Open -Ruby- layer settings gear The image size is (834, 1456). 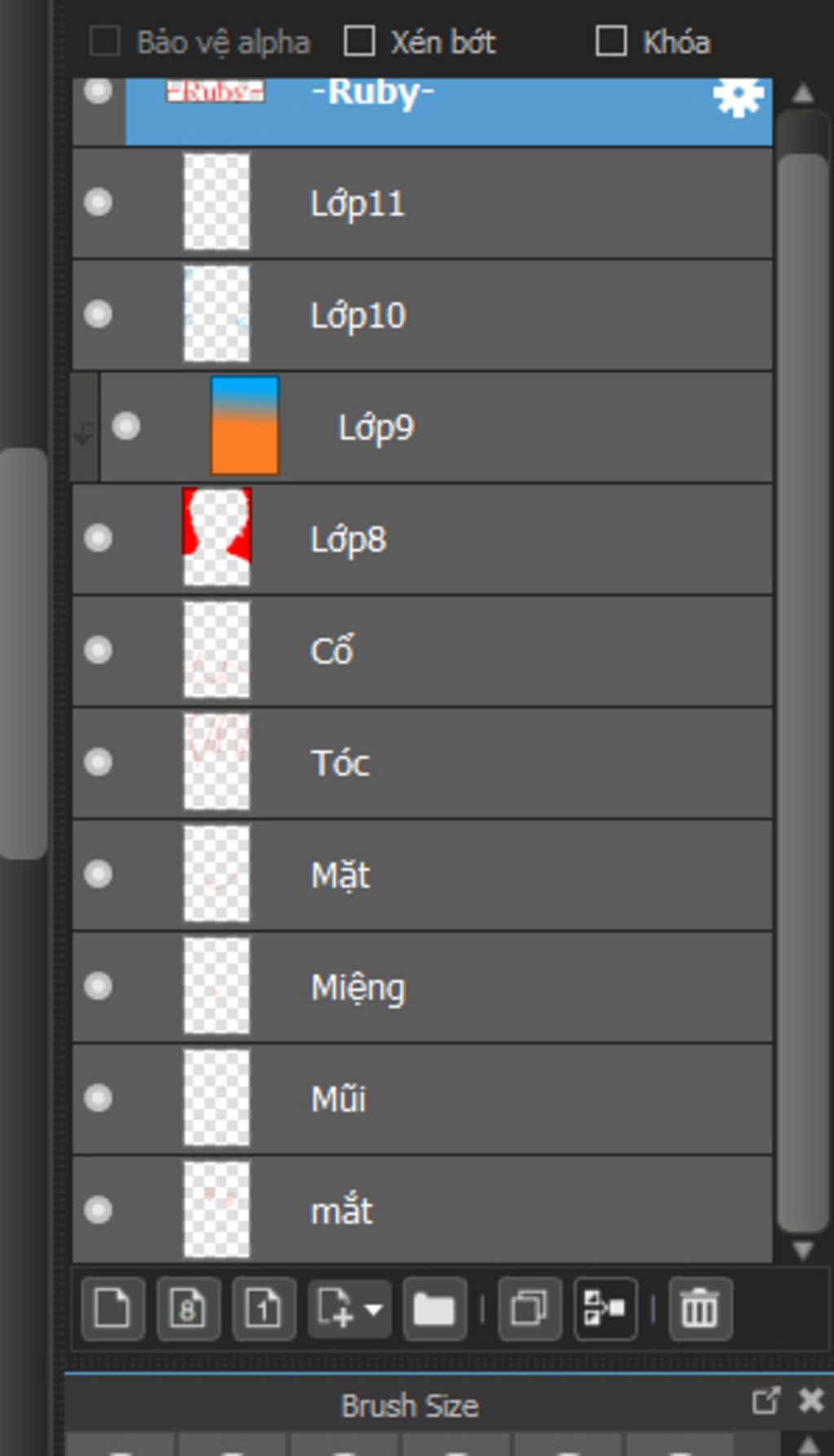pos(738,98)
